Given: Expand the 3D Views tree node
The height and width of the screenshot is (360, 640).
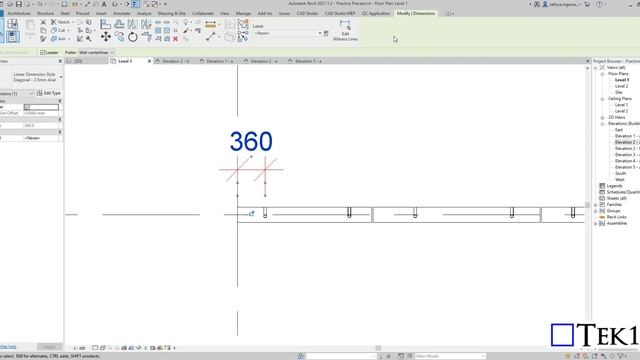Looking at the screenshot, I should pyautogui.click(x=602, y=118).
